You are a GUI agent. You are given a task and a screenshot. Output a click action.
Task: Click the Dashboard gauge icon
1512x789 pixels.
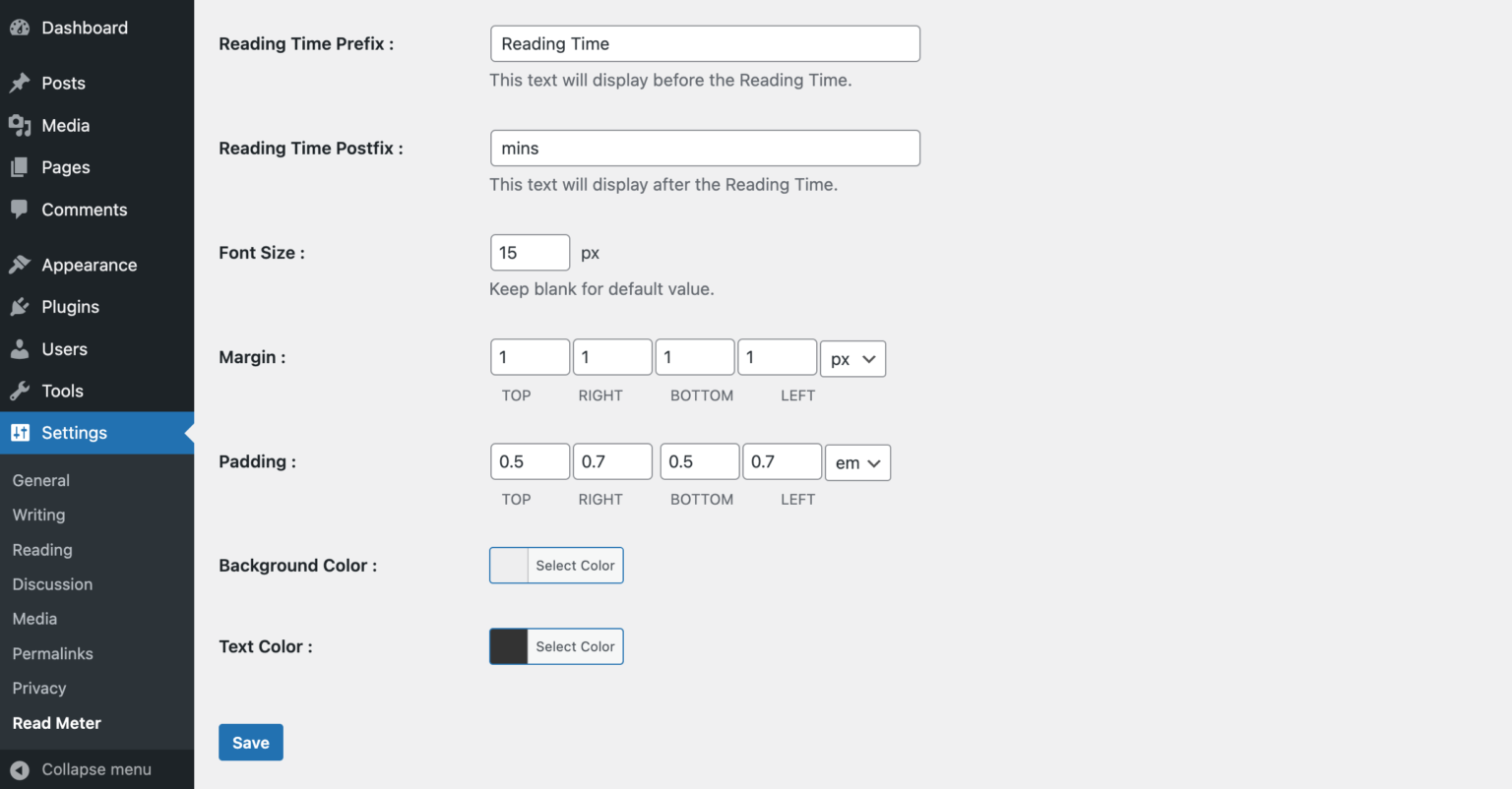pos(20,28)
